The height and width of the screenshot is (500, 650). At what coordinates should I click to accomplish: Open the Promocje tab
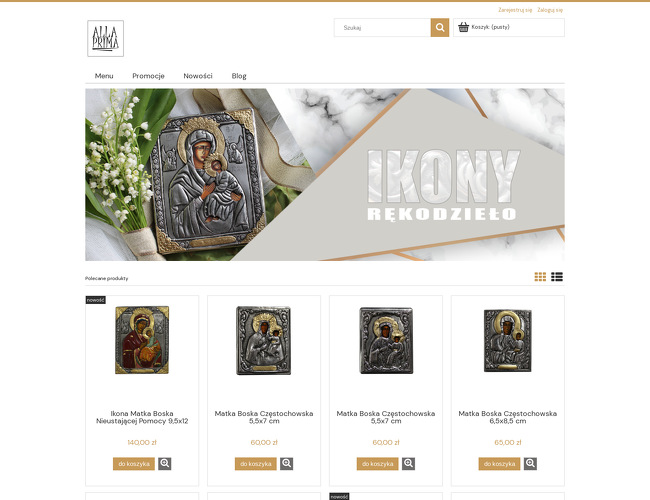point(148,76)
